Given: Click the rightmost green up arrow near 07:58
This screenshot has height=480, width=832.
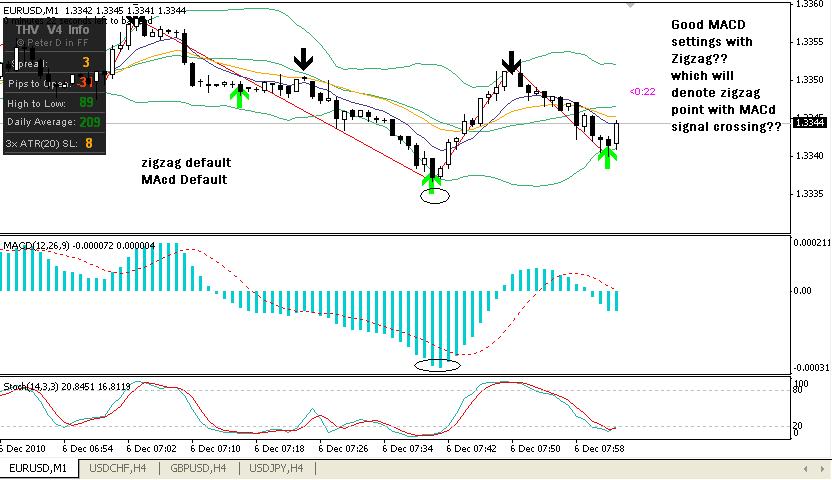Looking at the screenshot, I should (606, 156).
